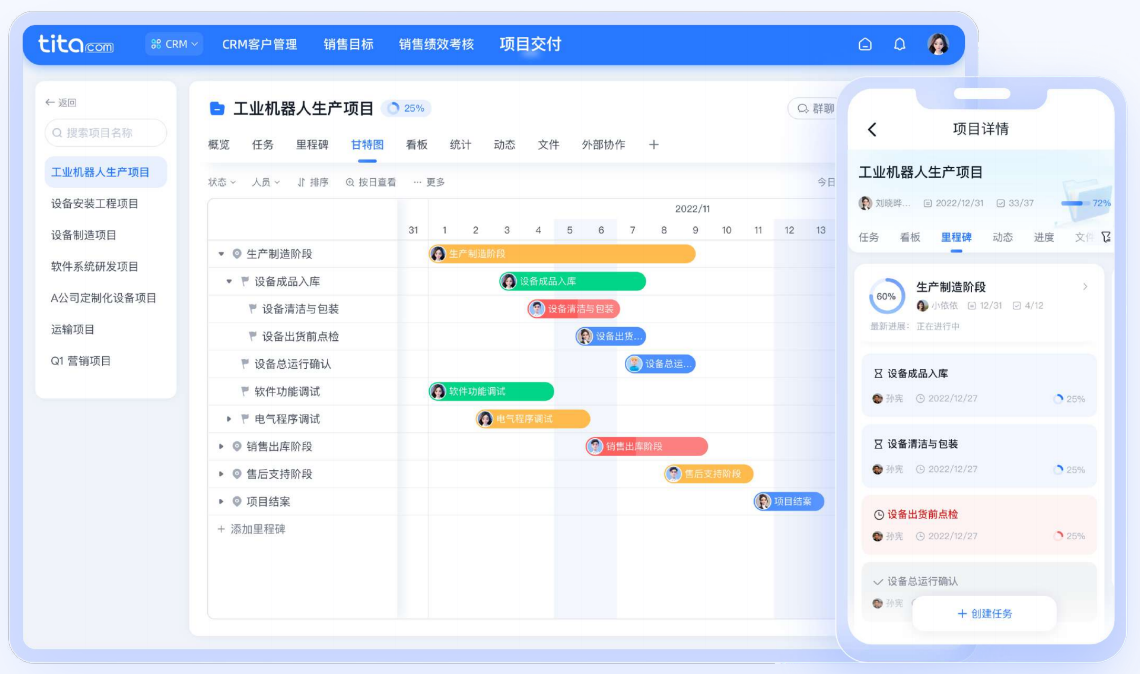The image size is (1140, 674).
Task: Click 创建任务 button on mobile panel
Action: click(x=984, y=613)
